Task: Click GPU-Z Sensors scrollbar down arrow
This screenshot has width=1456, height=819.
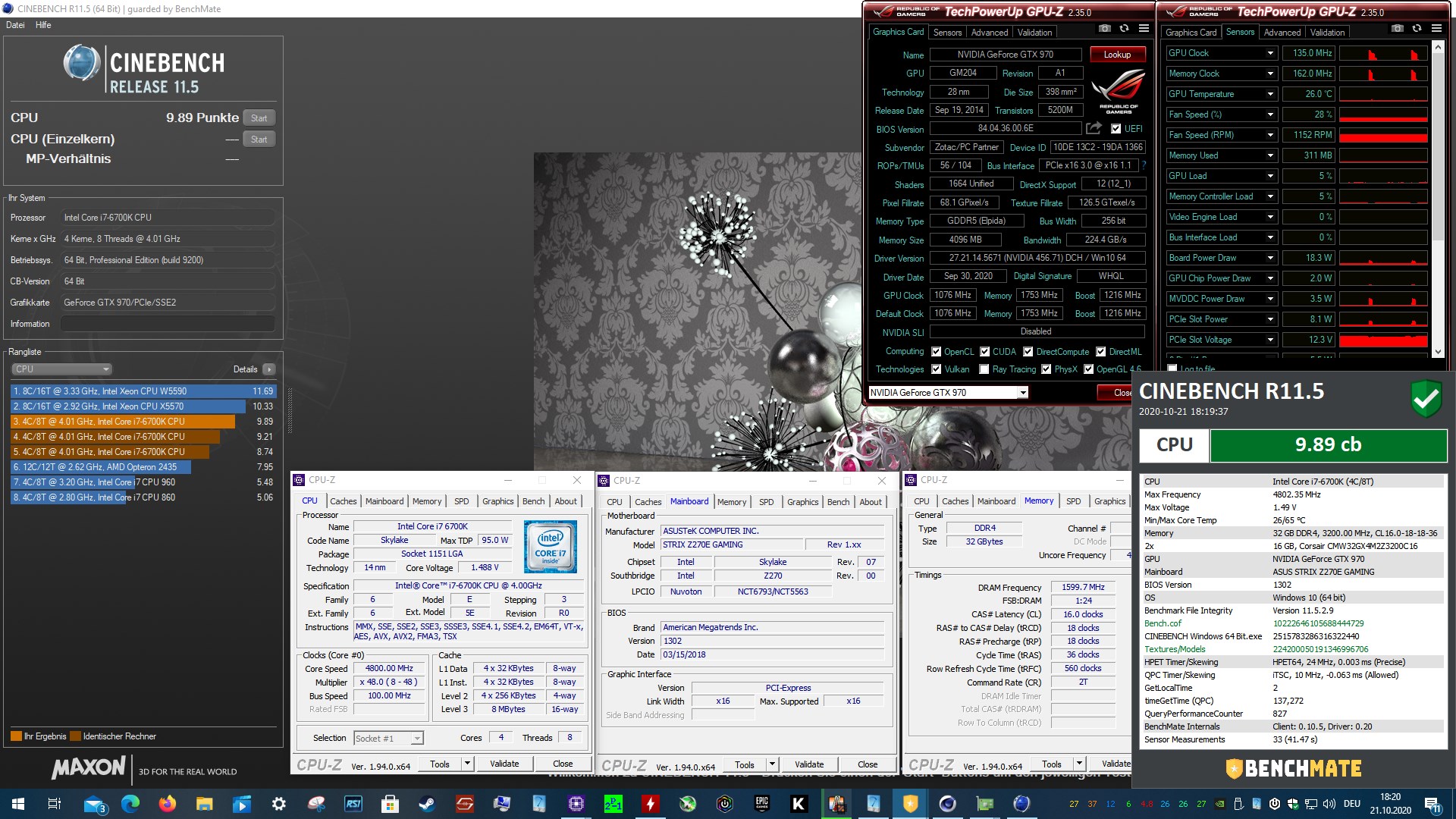Action: pyautogui.click(x=1437, y=352)
